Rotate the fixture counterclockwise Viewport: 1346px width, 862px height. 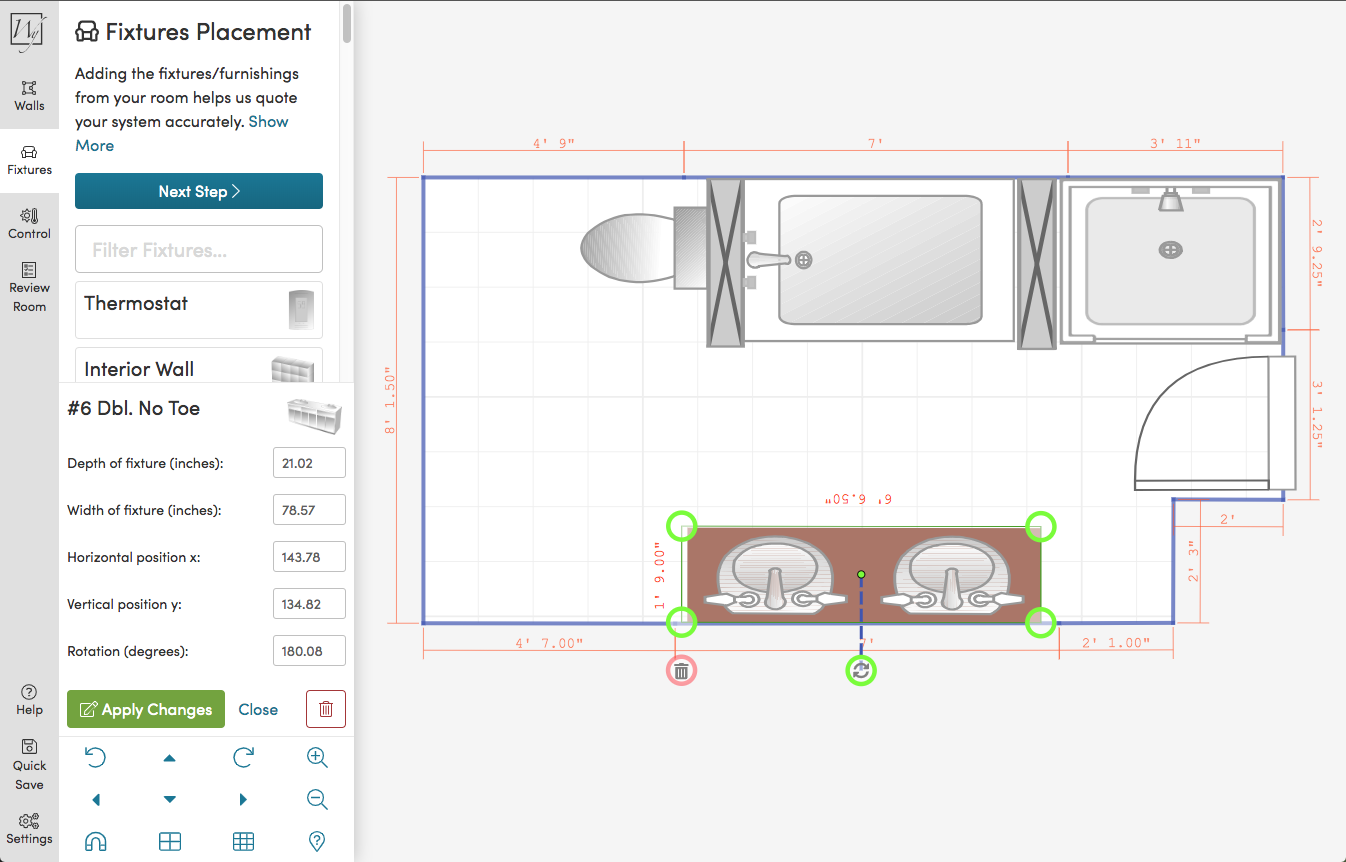(95, 757)
